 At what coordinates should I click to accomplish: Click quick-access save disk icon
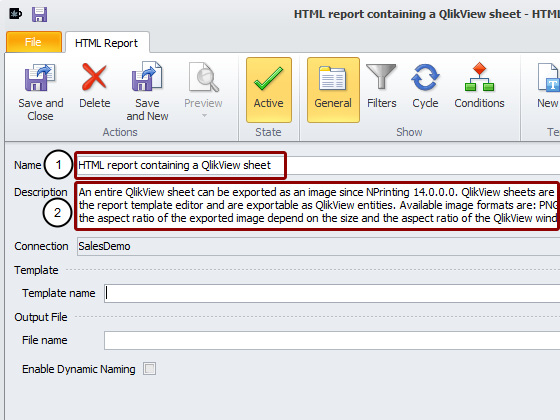39,15
